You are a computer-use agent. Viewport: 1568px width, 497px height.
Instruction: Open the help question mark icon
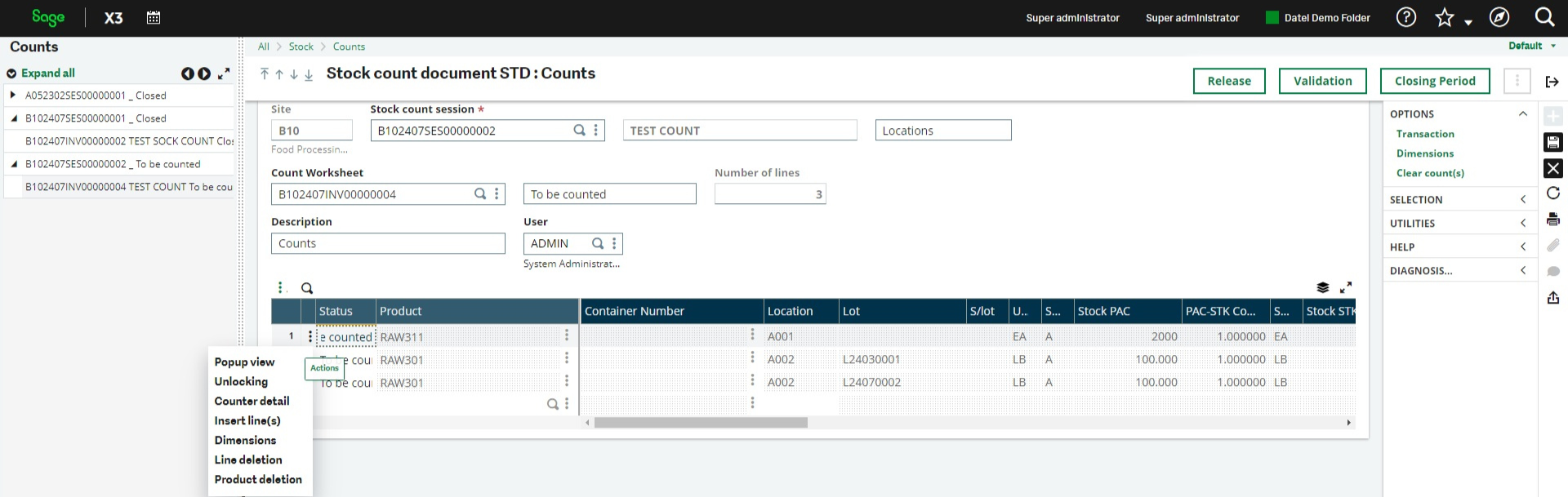(1405, 17)
